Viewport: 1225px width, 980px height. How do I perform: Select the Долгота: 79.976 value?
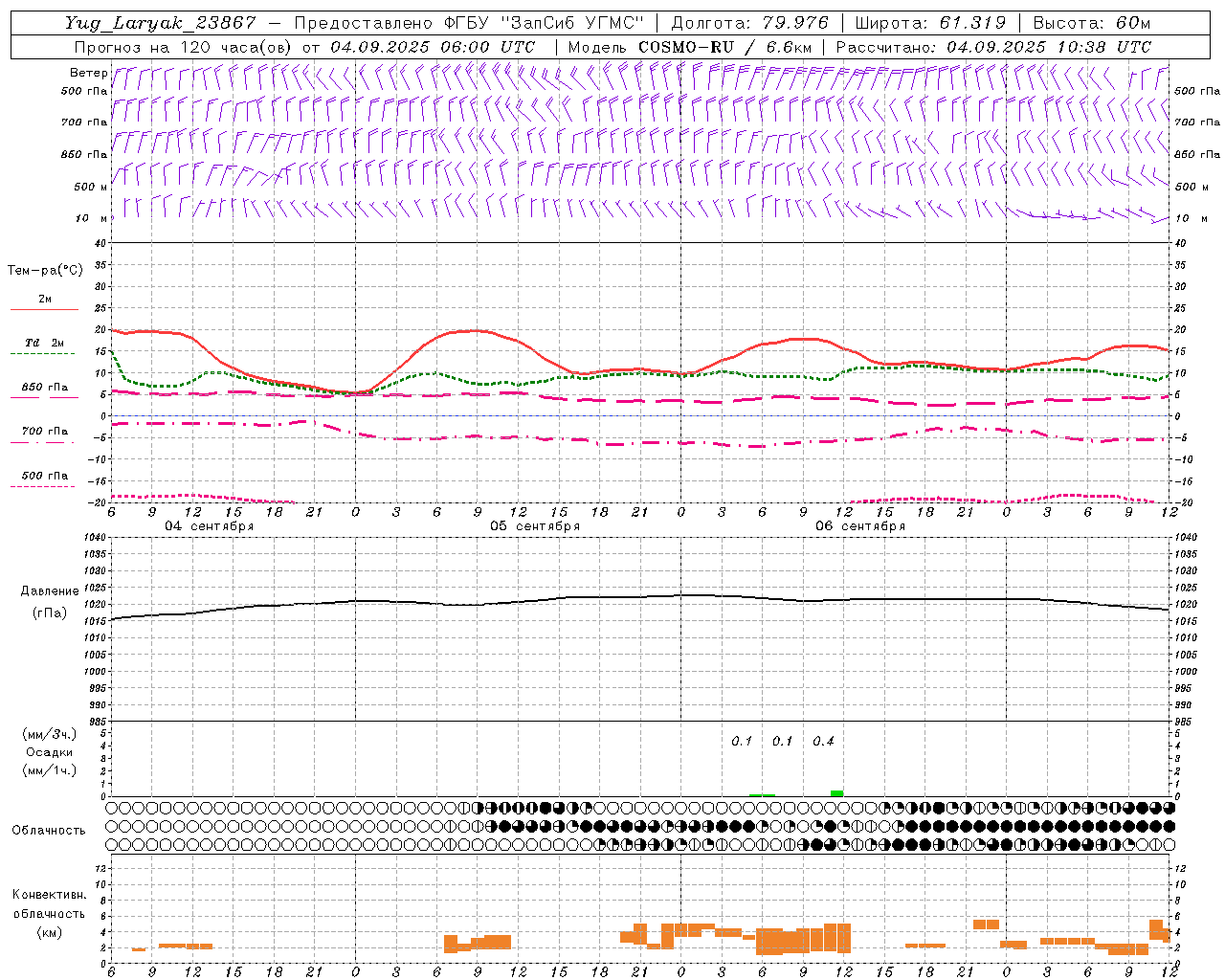tap(751, 23)
